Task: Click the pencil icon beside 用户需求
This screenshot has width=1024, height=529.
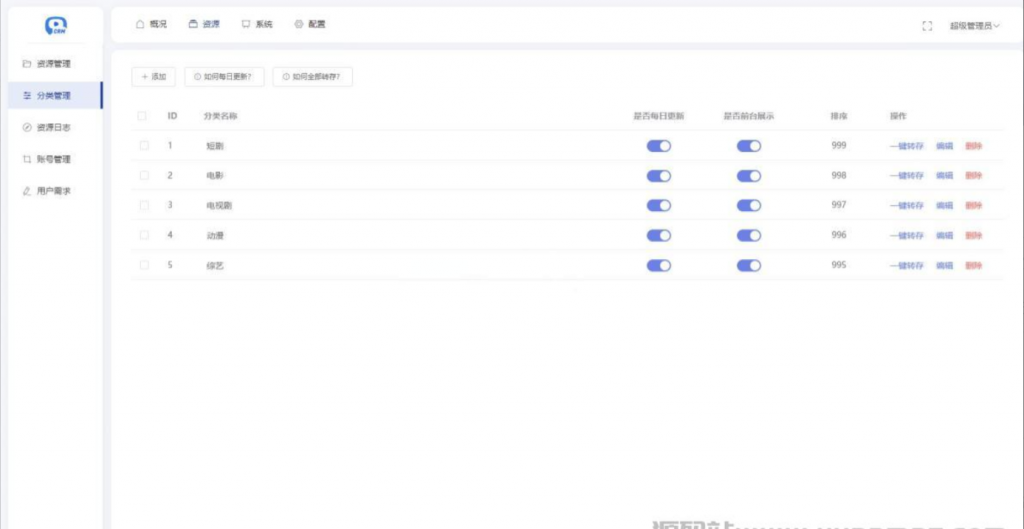Action: 27,191
